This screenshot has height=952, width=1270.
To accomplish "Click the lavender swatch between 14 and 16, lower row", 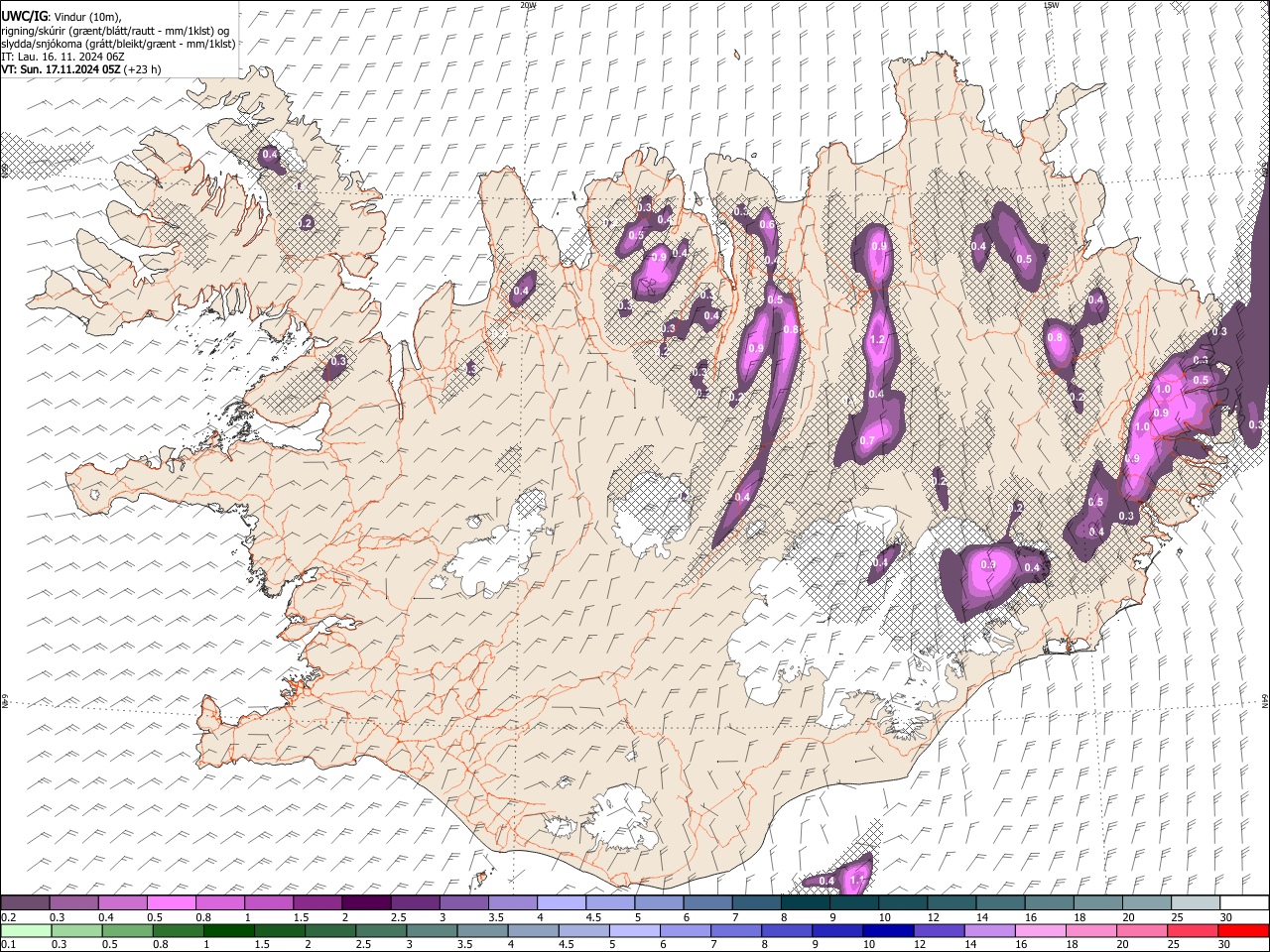I will (990, 930).
